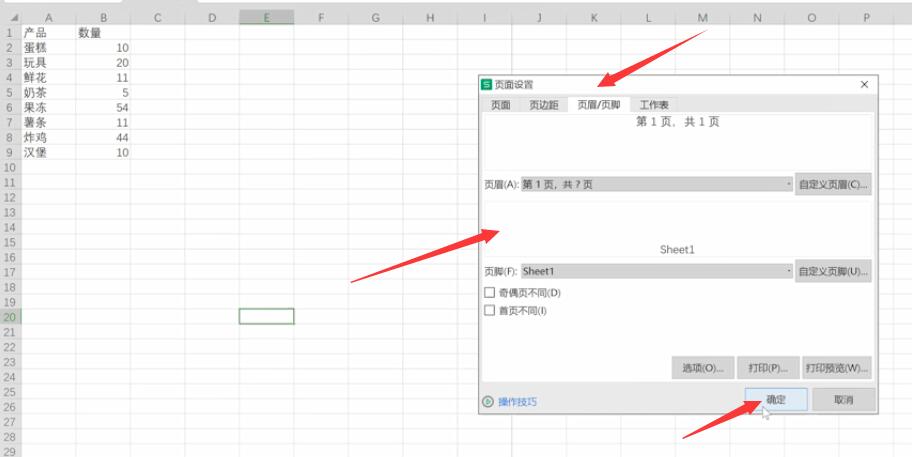Click the select-all corner of the sheet
This screenshot has width=912, height=457.
click(11, 18)
